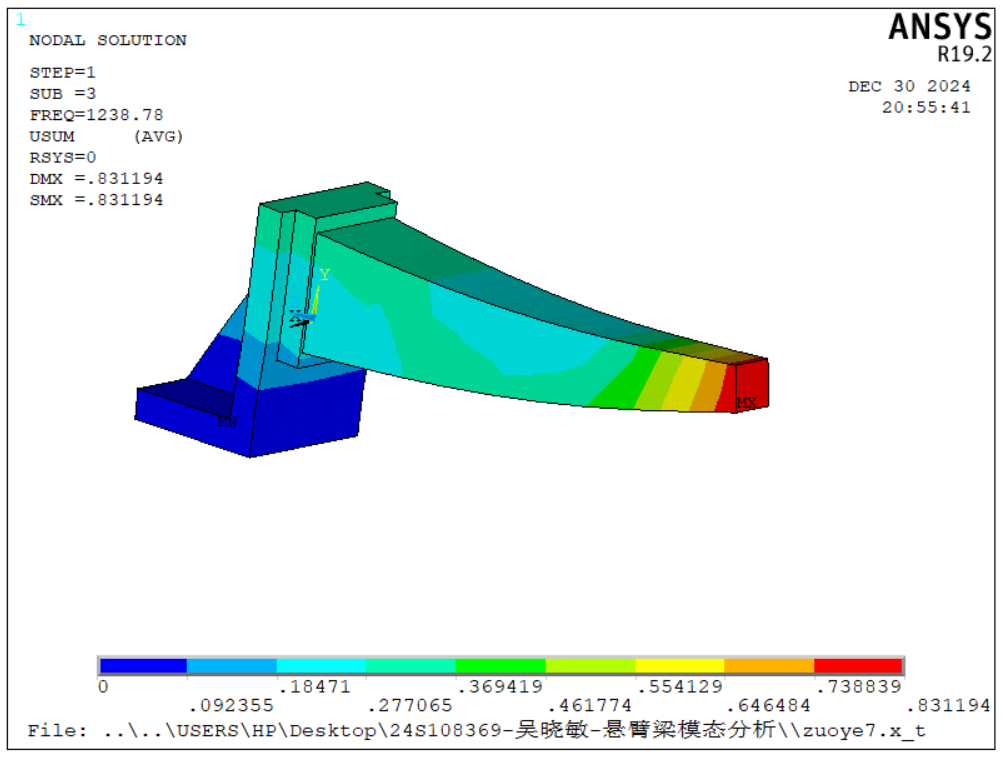Click the 20:55:41 timestamp

pos(926,108)
